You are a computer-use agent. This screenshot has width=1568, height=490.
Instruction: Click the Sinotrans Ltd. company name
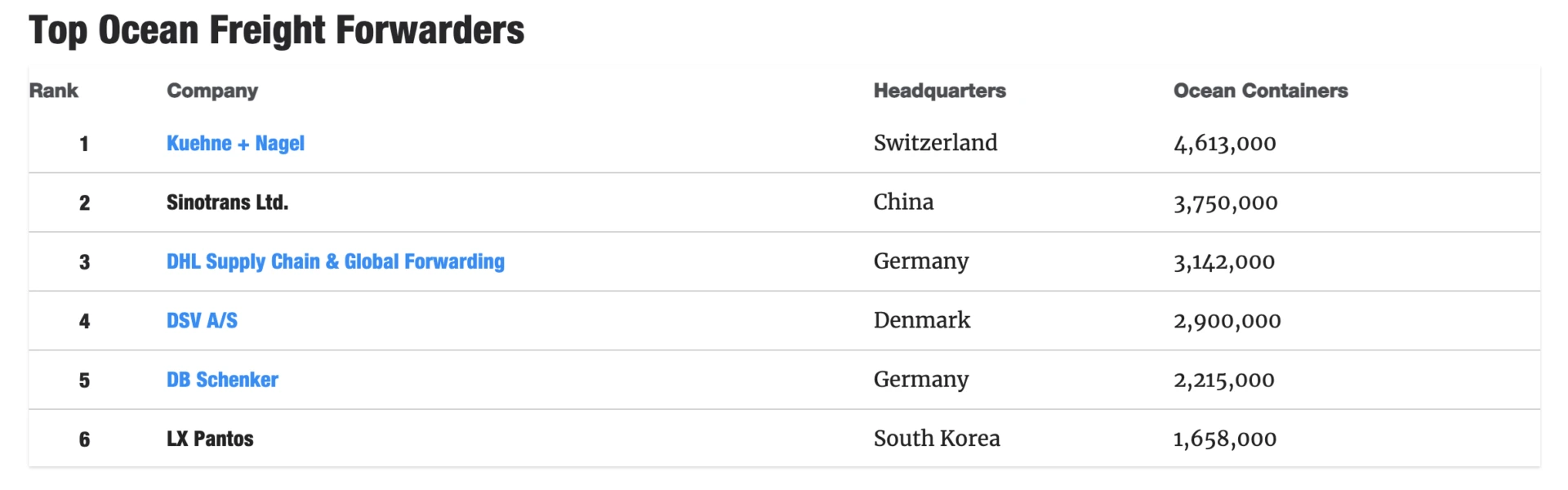227,203
